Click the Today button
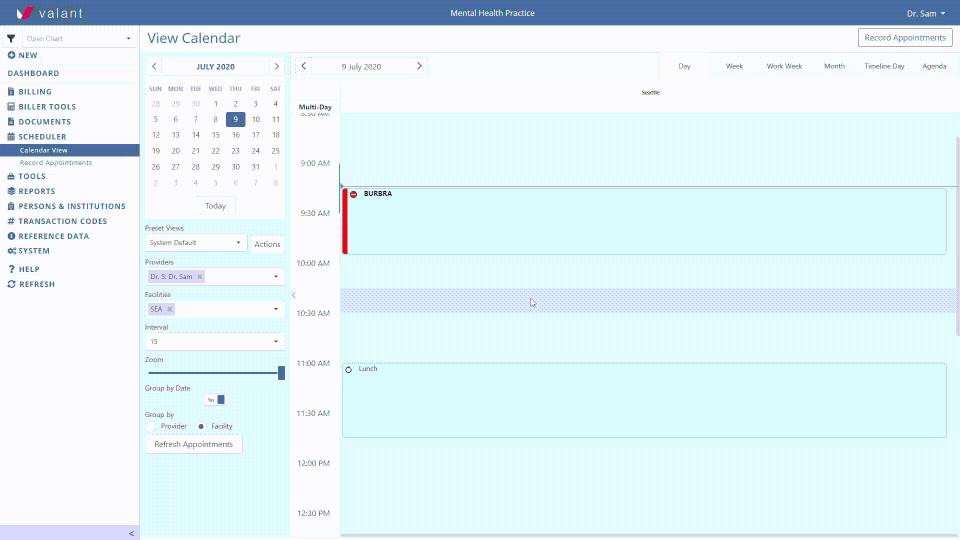The width and height of the screenshot is (960, 540). [216, 206]
